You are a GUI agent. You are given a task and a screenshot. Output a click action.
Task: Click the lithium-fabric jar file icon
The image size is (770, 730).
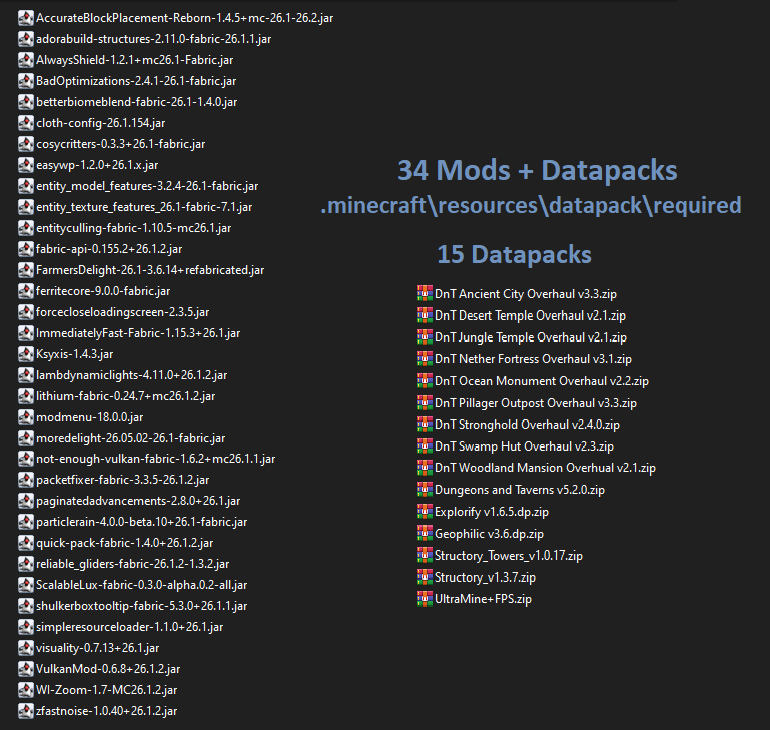coord(26,396)
